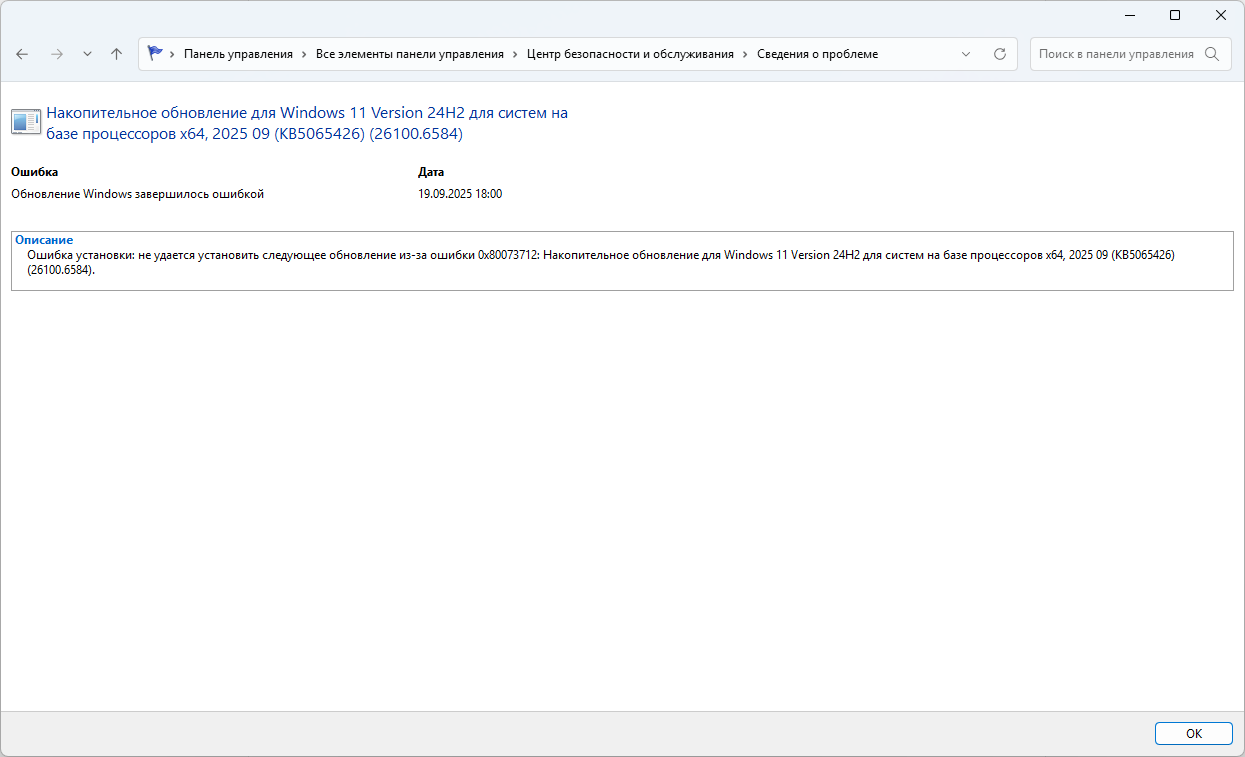Click the Forward navigation arrow

point(56,54)
